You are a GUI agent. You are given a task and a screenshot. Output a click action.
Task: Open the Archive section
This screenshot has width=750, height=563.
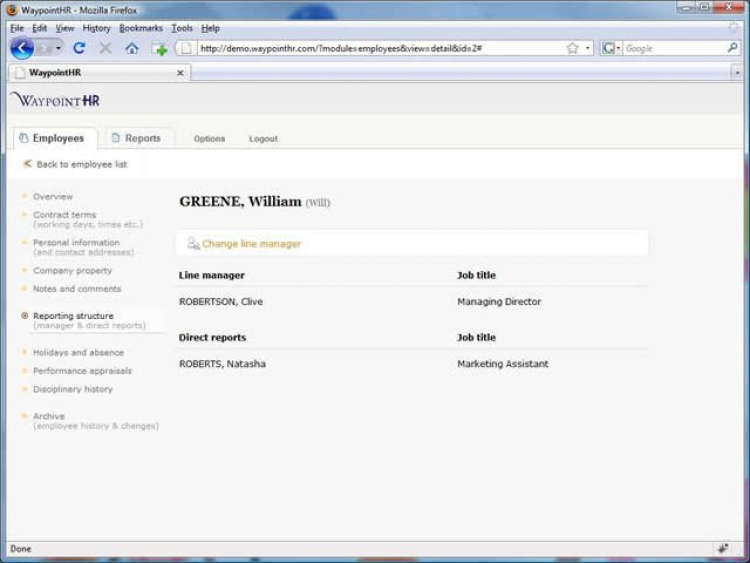48,416
